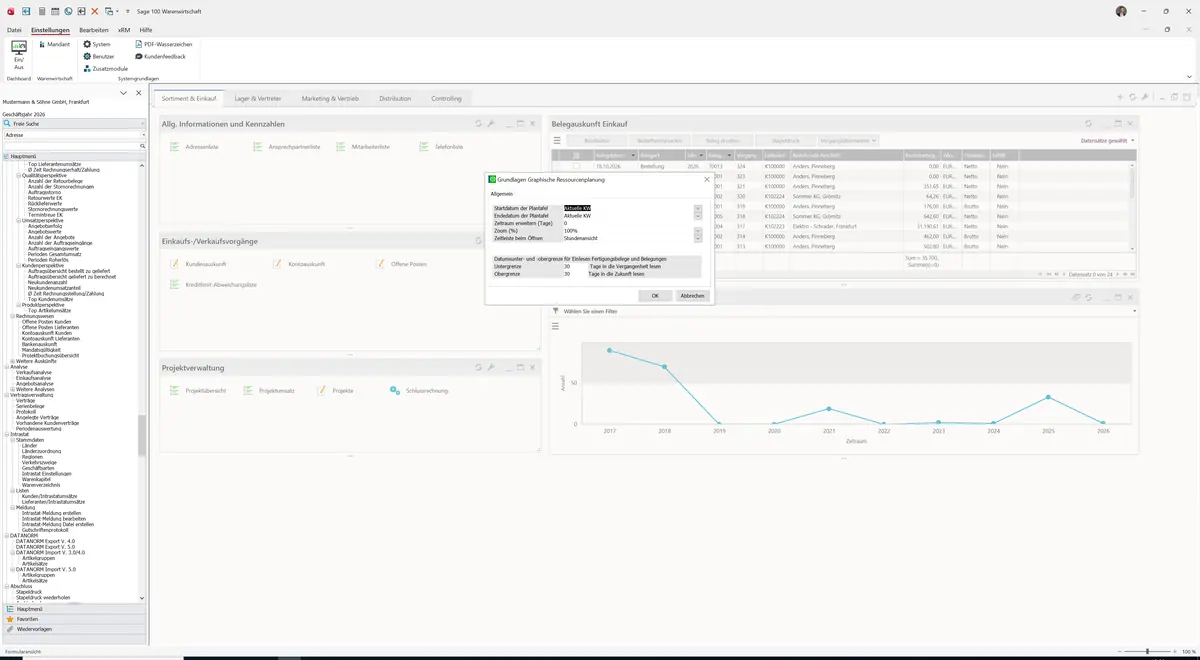Open Kundenfeedback from the ribbon
Screen dimensions: 1200x660
160,56
